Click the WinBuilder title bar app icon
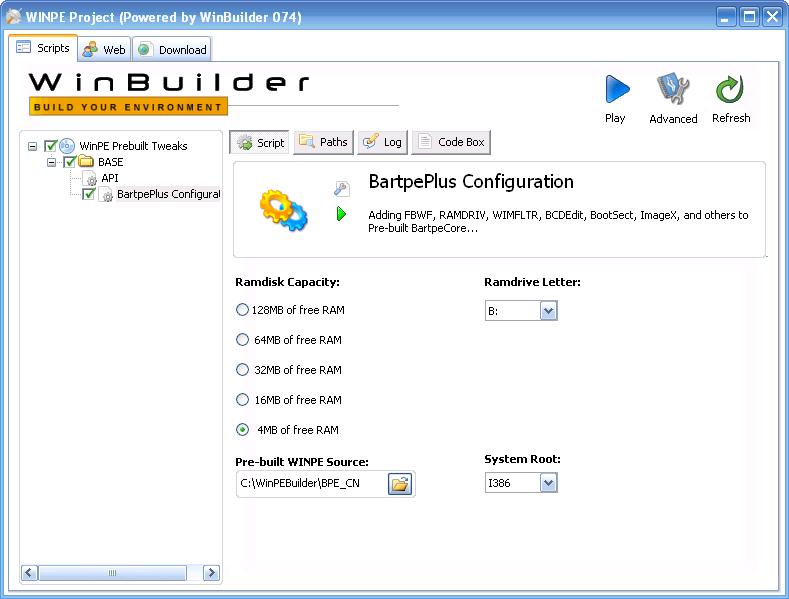 (13, 17)
